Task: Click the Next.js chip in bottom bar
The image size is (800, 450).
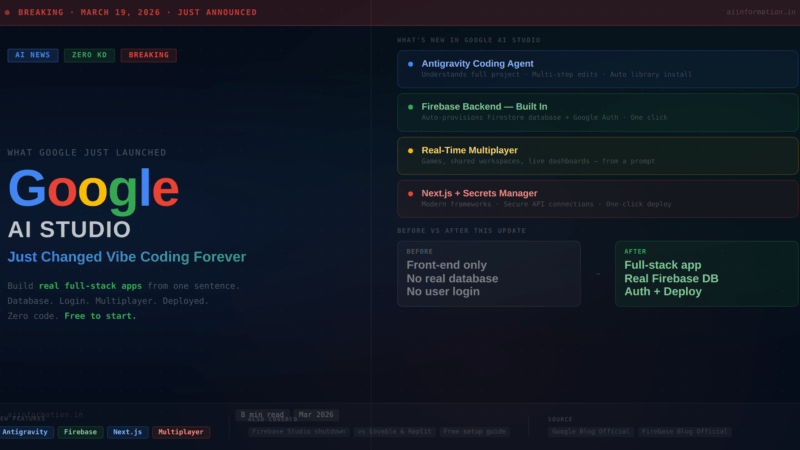Action: point(127,432)
